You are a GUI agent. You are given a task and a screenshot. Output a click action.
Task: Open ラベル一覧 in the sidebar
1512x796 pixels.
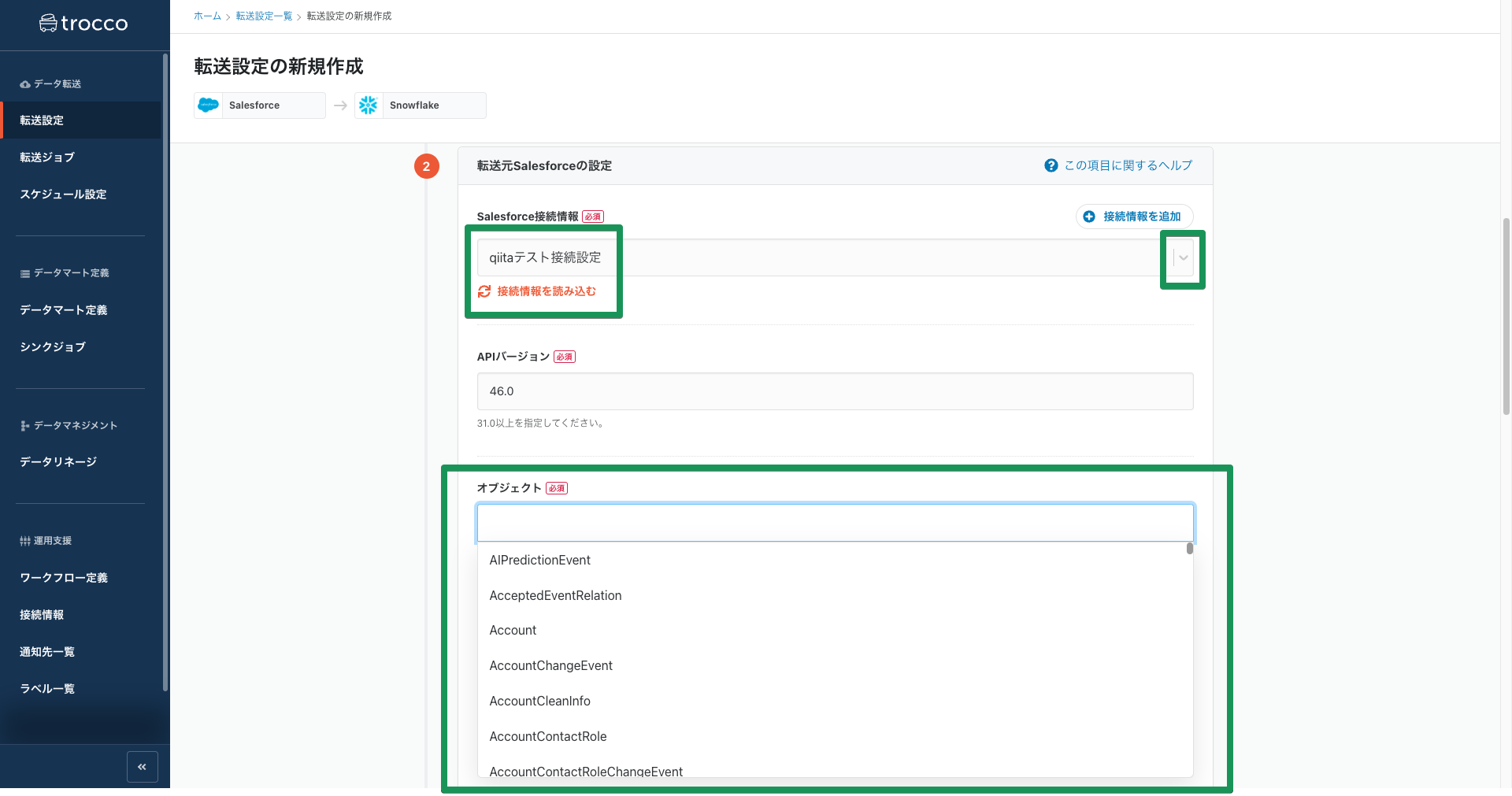click(80, 689)
